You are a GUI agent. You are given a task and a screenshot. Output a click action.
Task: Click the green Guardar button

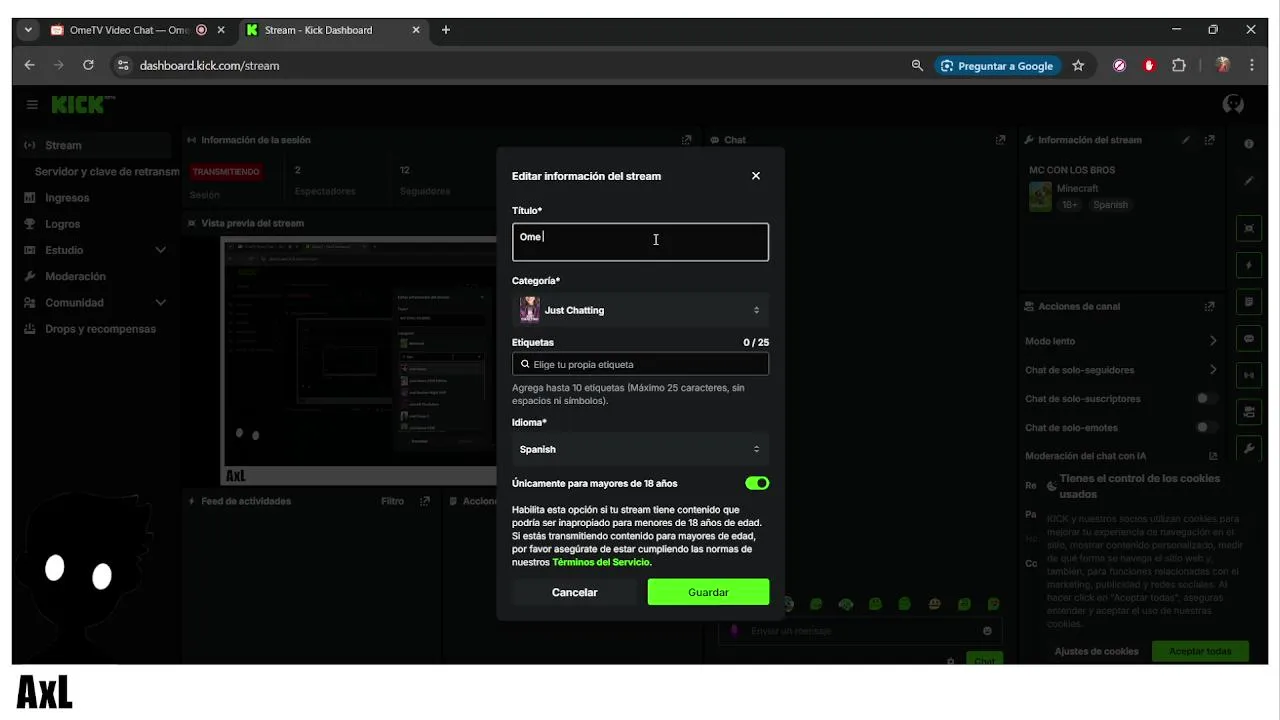(x=708, y=592)
